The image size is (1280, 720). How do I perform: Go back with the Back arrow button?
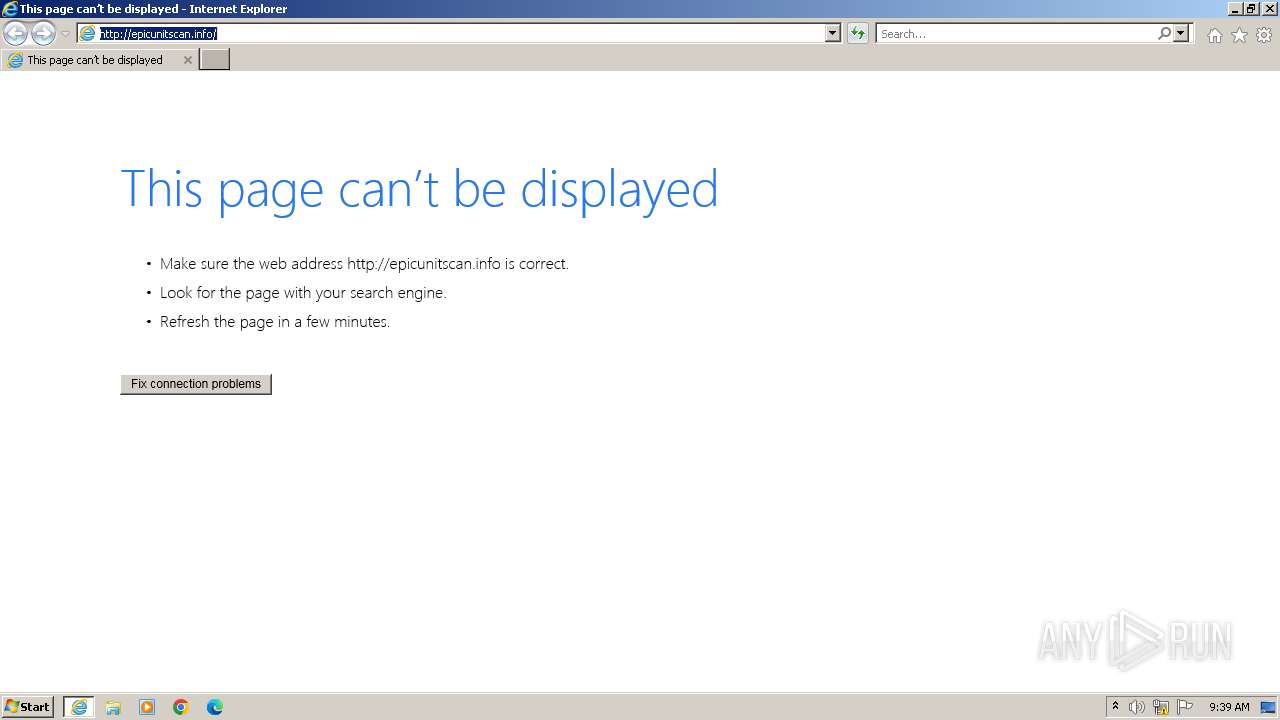[15, 34]
